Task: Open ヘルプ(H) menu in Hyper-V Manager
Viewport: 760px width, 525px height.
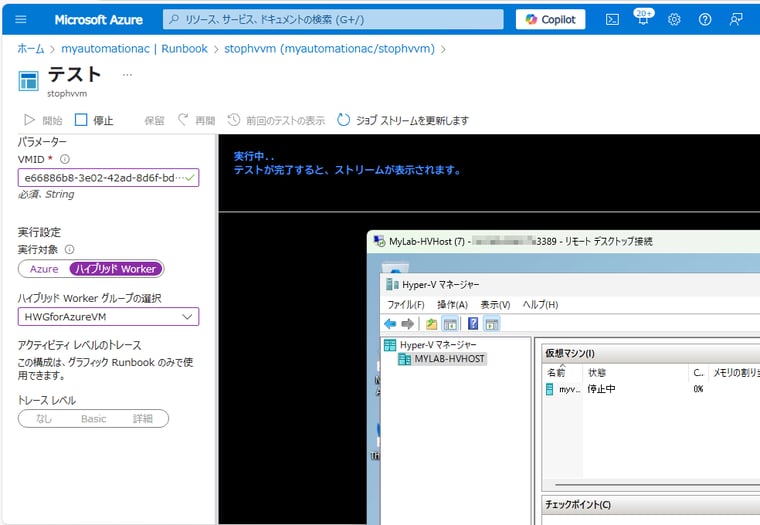Action: [x=540, y=304]
